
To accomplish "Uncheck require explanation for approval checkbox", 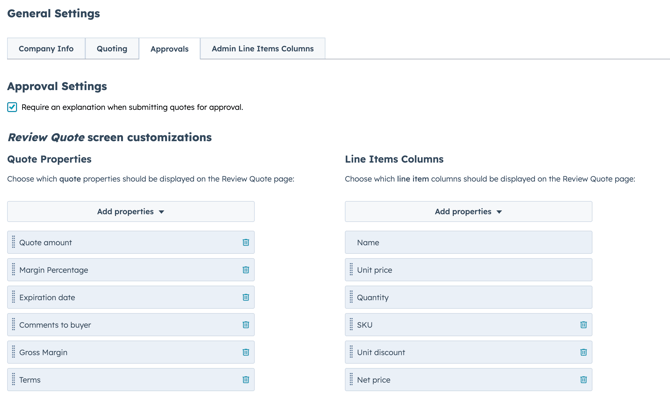I will [x=12, y=107].
